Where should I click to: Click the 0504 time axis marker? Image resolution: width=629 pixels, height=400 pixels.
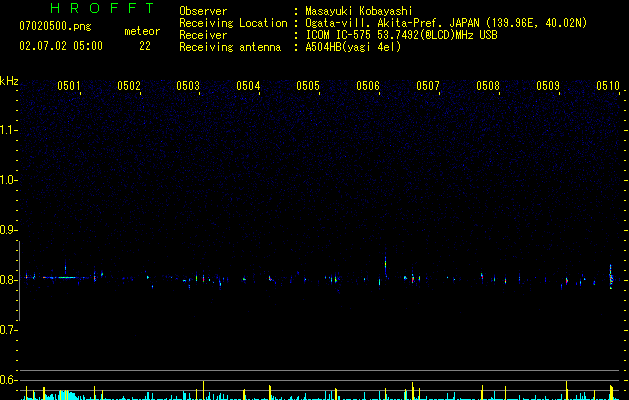coord(248,86)
